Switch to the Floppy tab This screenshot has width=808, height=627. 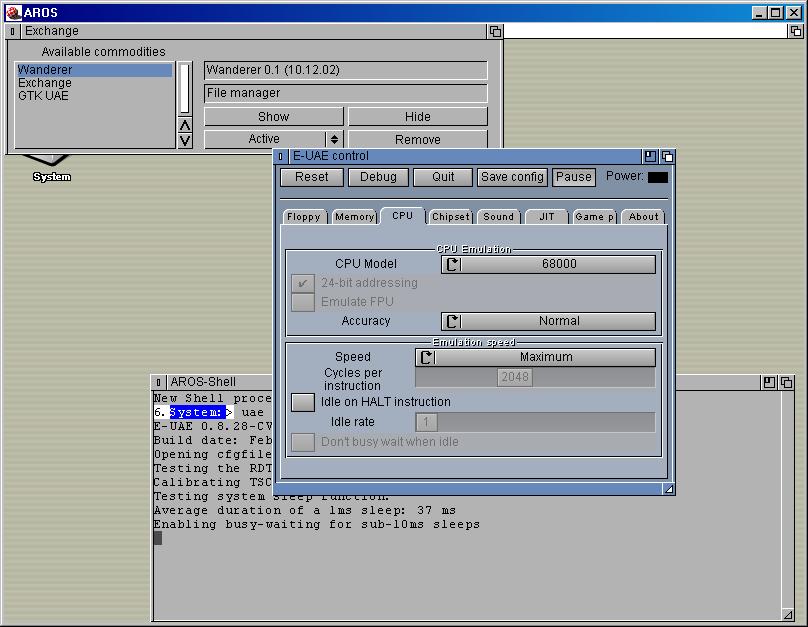(x=304, y=217)
